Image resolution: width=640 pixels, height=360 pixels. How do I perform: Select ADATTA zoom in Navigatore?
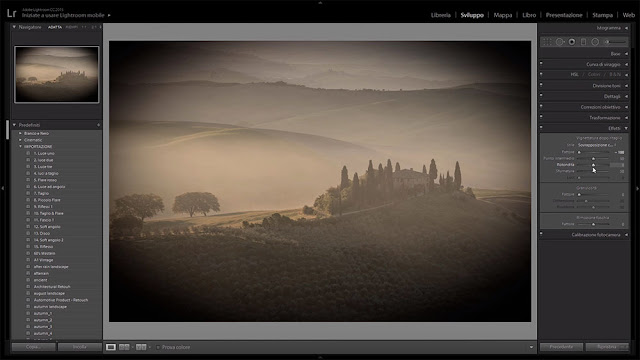[x=55, y=27]
